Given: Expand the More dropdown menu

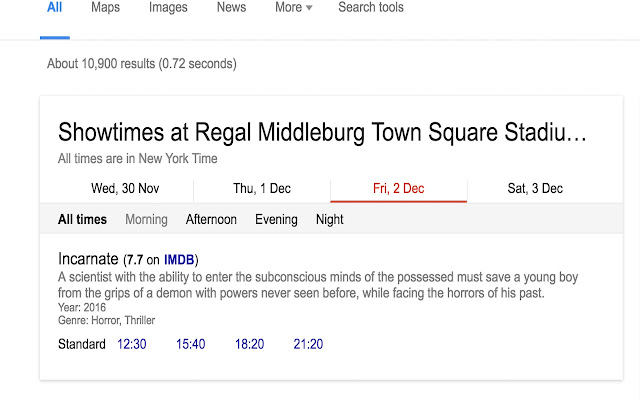Looking at the screenshot, I should 293,8.
